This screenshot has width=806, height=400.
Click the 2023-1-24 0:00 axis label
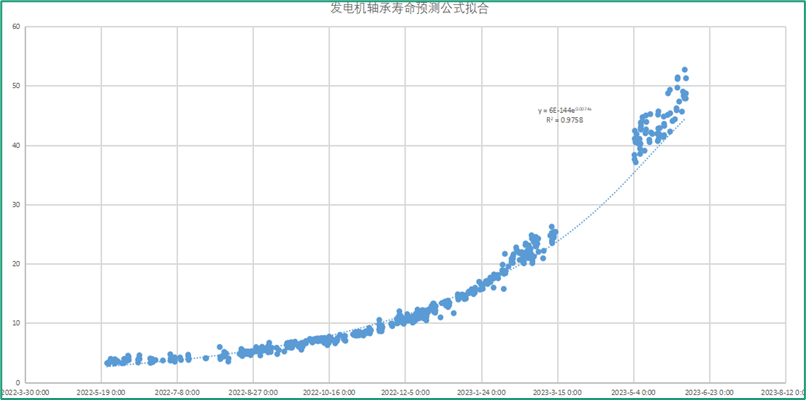click(482, 392)
